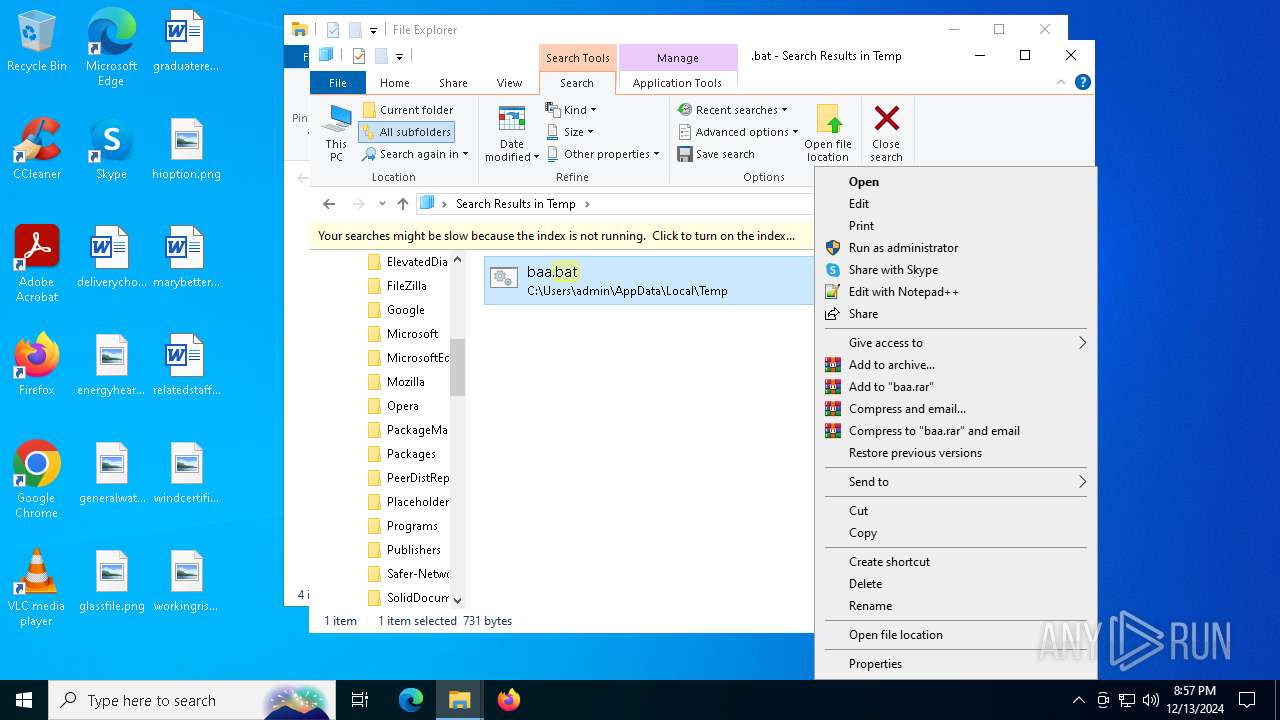Screen dimensions: 1280x720
Task: Expand Send to submenu
Action: (x=955, y=482)
